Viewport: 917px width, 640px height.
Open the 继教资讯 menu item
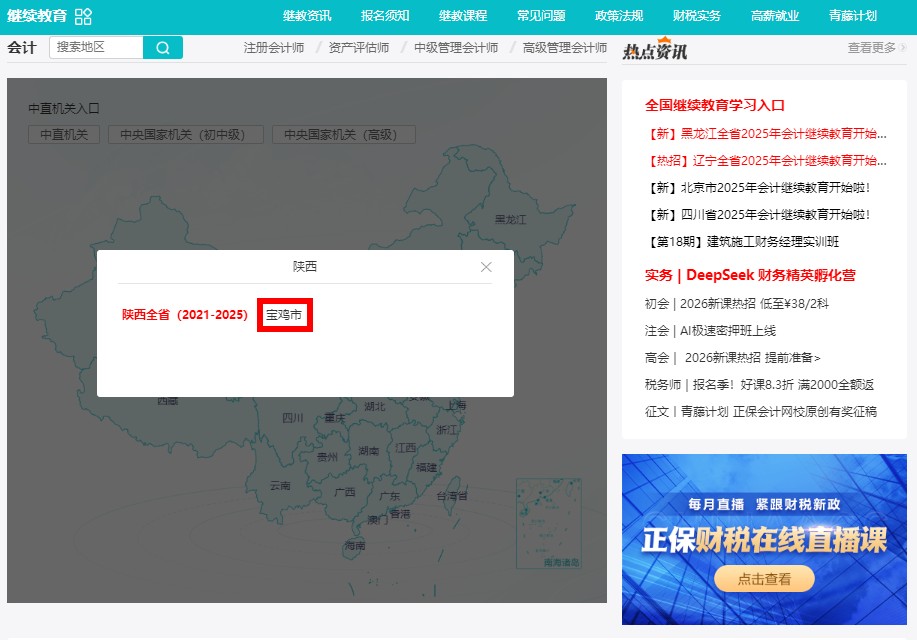[307, 16]
